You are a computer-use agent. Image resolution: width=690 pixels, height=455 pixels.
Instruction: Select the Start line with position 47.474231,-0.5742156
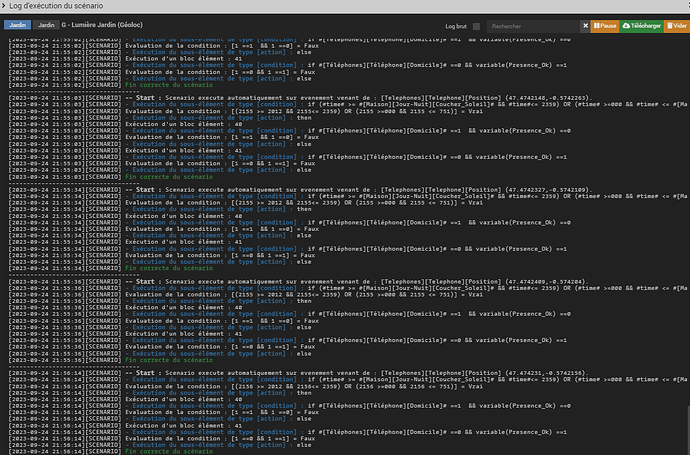(299, 373)
